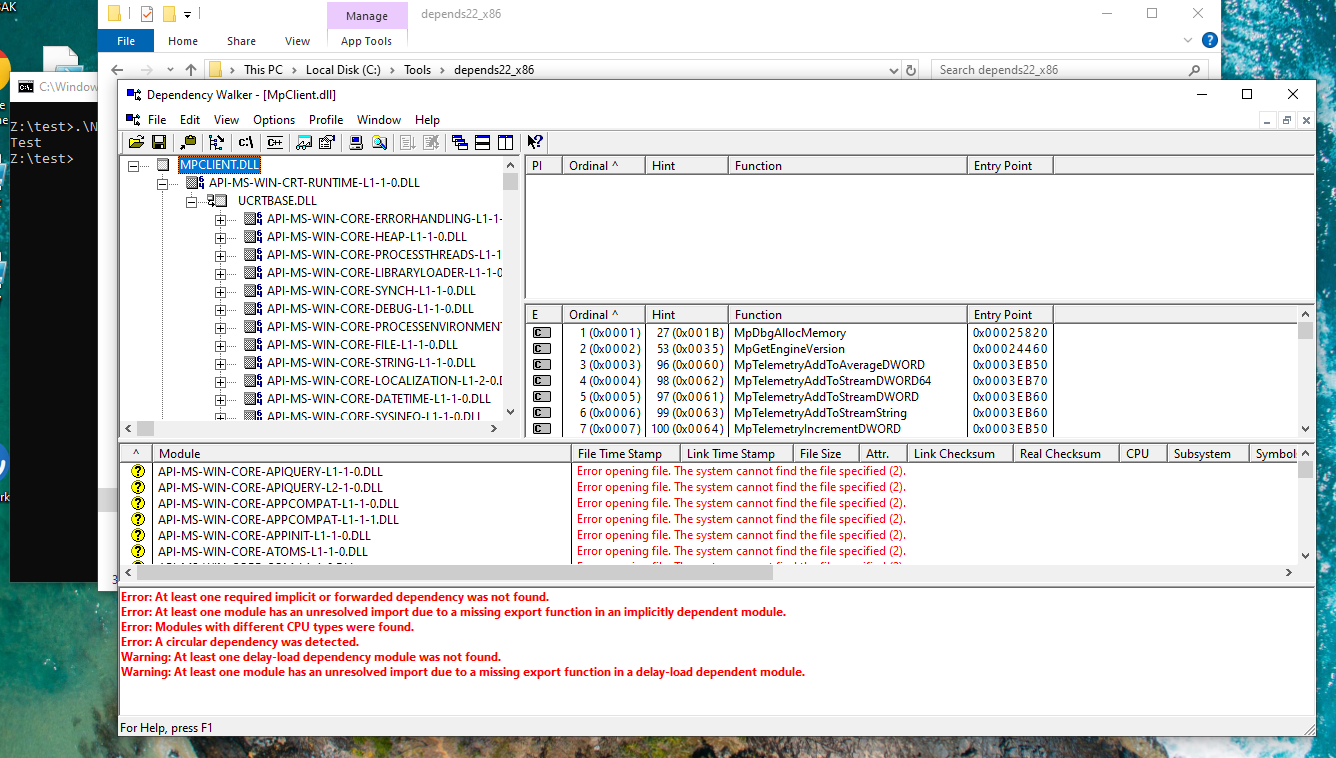
Task: Click the Tile Vertically toolbar icon
Action: (505, 142)
